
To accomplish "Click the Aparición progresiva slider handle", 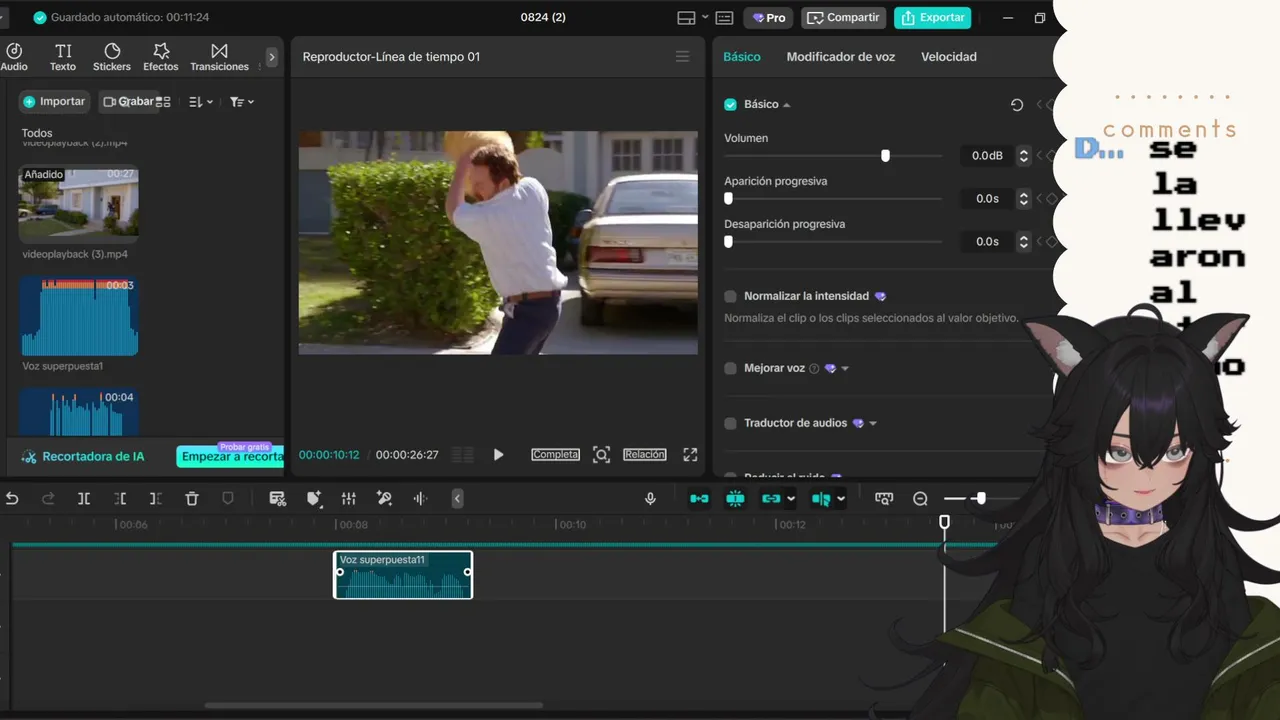I will 728,199.
